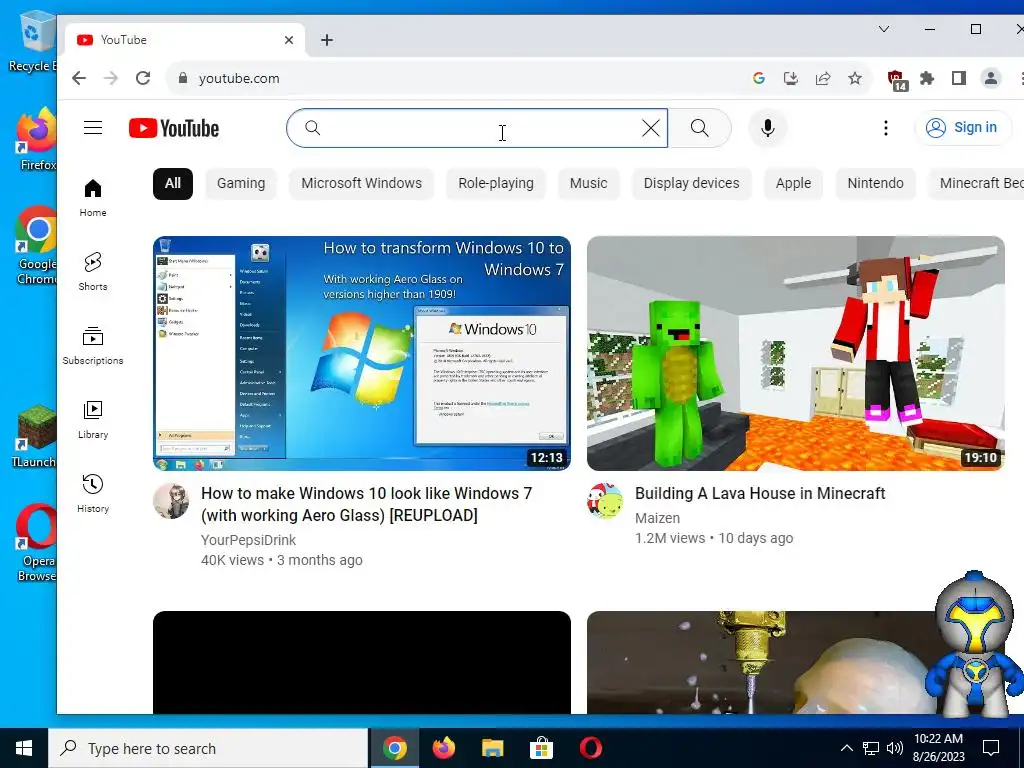Open Microsoft Store from the taskbar
The height and width of the screenshot is (768, 1024).
pos(541,748)
